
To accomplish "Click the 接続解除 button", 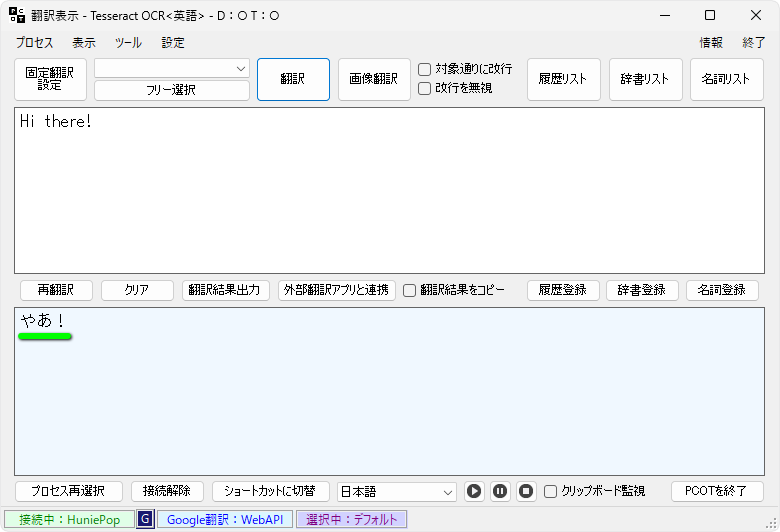I will [x=167, y=492].
